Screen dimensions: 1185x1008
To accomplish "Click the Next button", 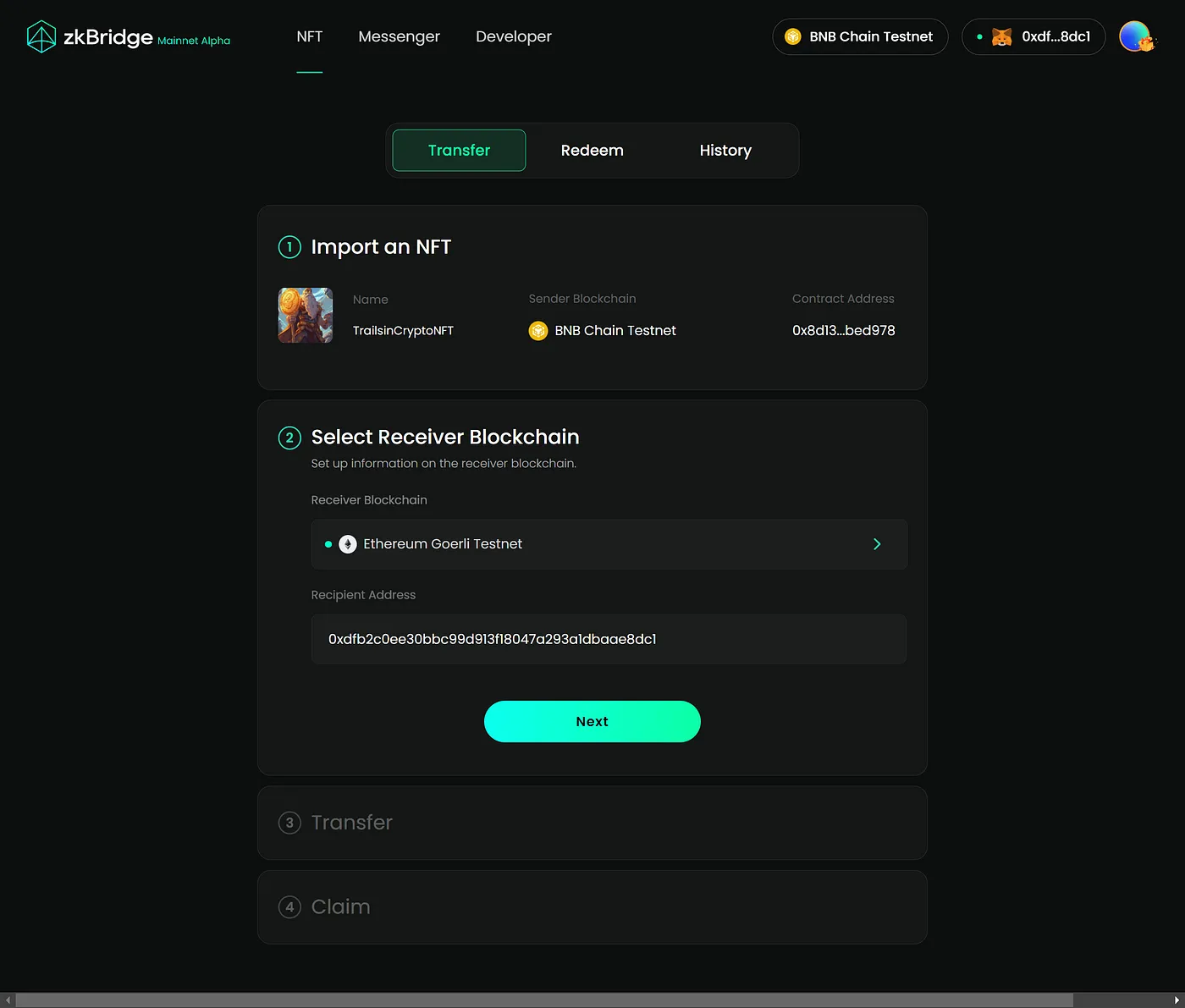I will 592,721.
